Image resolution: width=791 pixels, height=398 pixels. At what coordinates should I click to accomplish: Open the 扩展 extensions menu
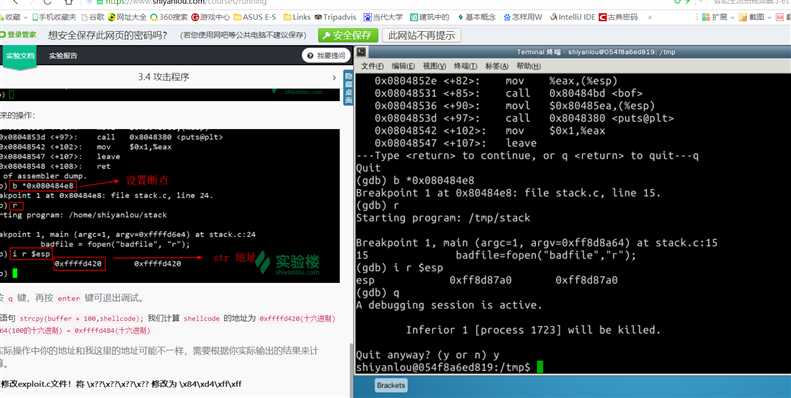714,17
